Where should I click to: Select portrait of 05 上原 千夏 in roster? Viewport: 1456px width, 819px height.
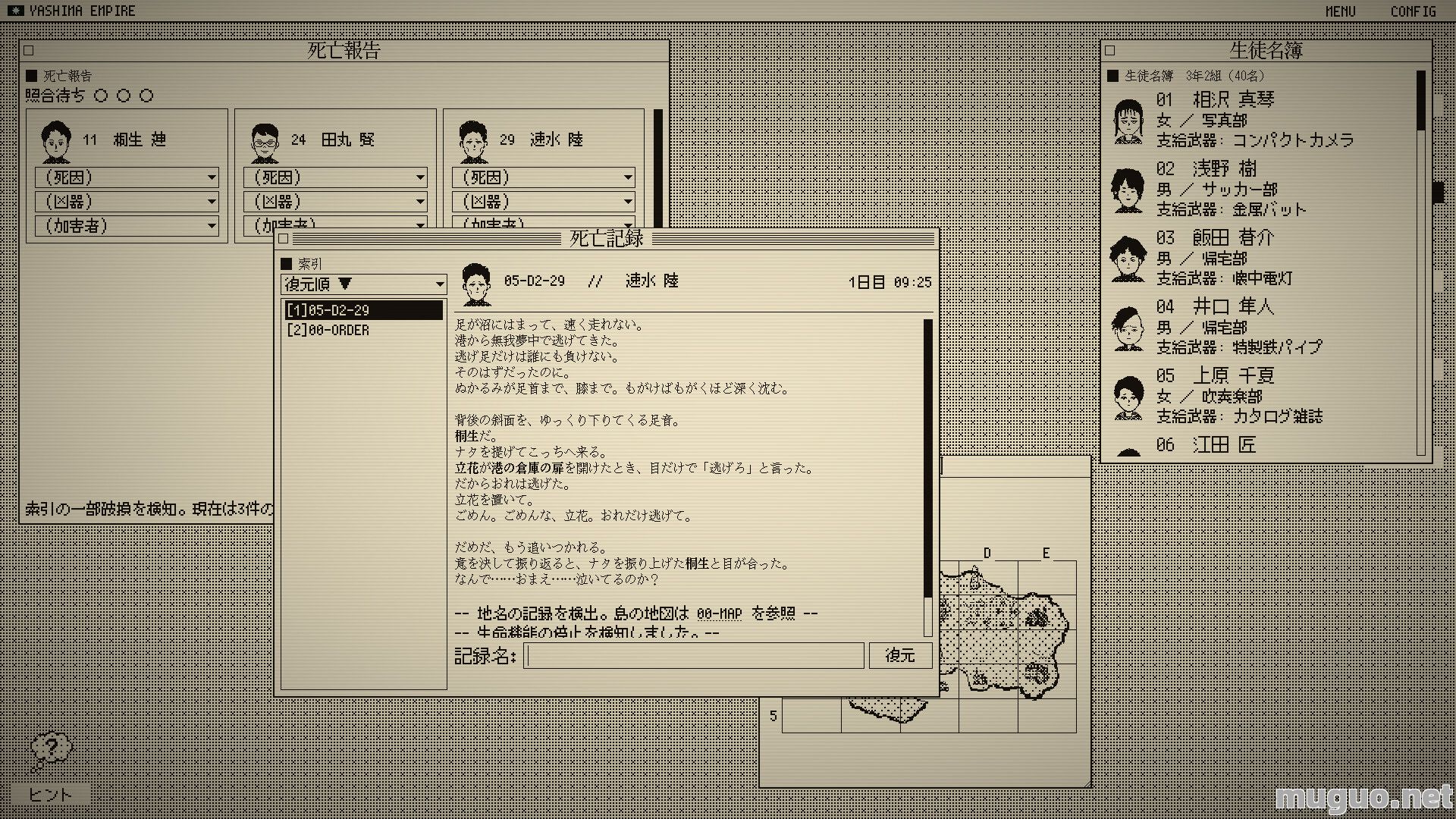tap(1128, 397)
